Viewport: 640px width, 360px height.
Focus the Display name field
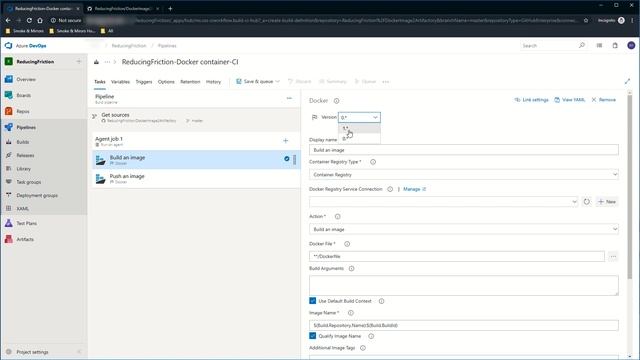[464, 150]
